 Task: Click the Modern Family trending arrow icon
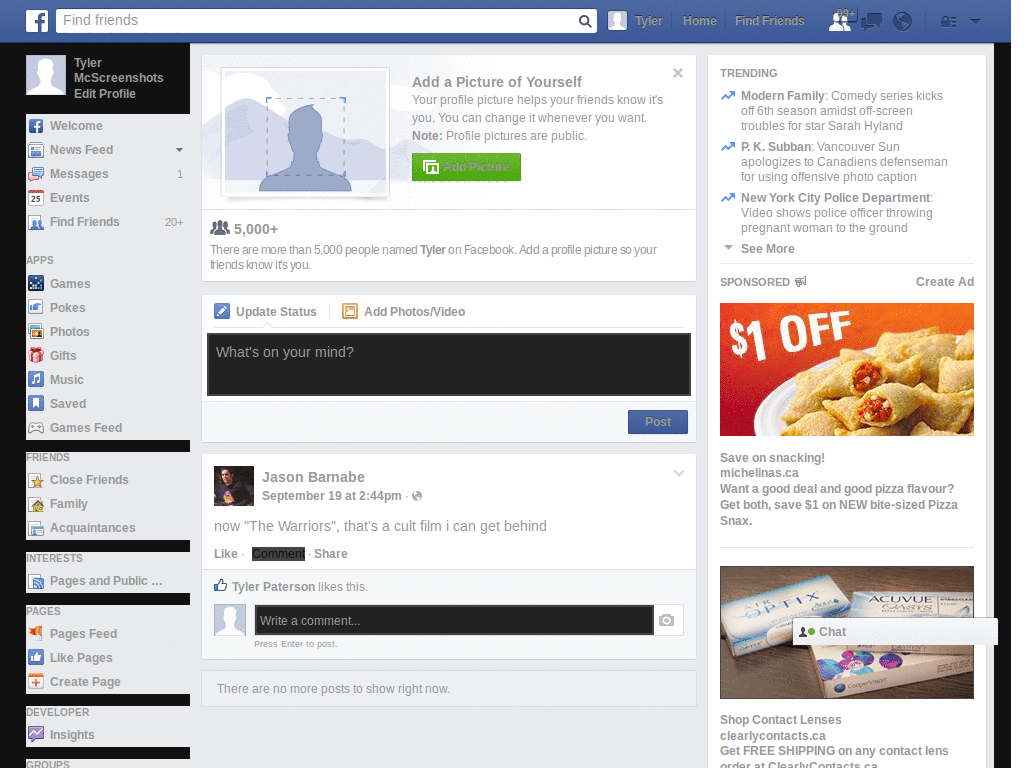[x=728, y=96]
